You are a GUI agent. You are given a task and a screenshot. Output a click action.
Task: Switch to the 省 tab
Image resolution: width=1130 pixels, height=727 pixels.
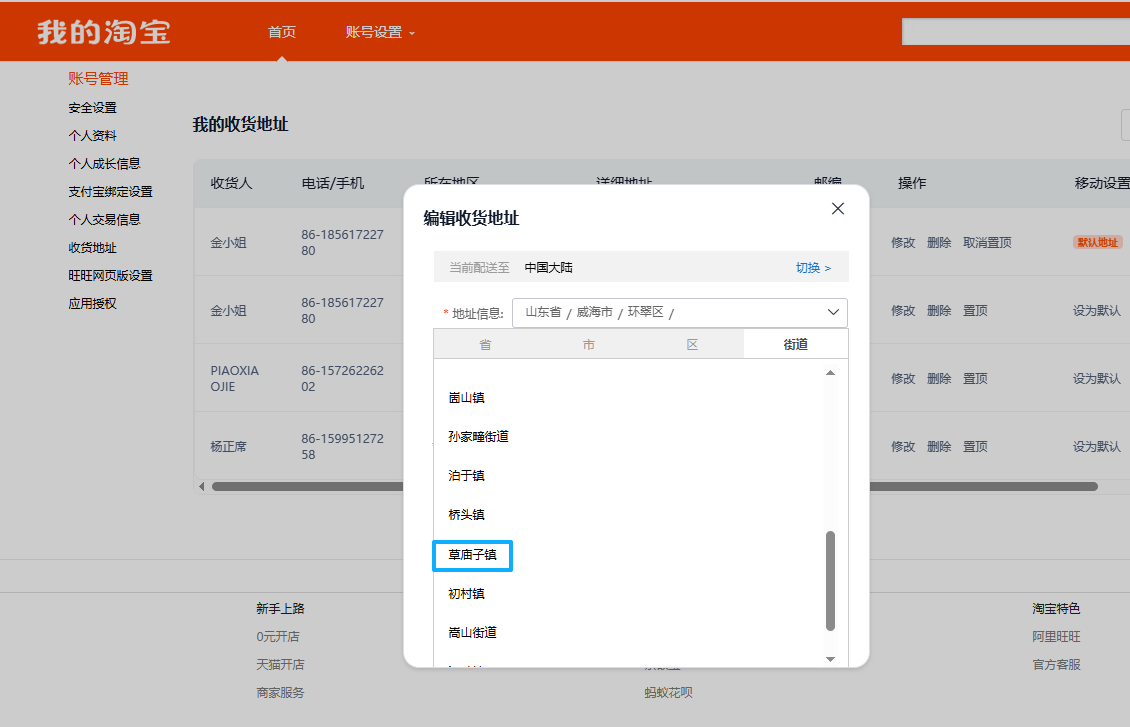point(485,345)
